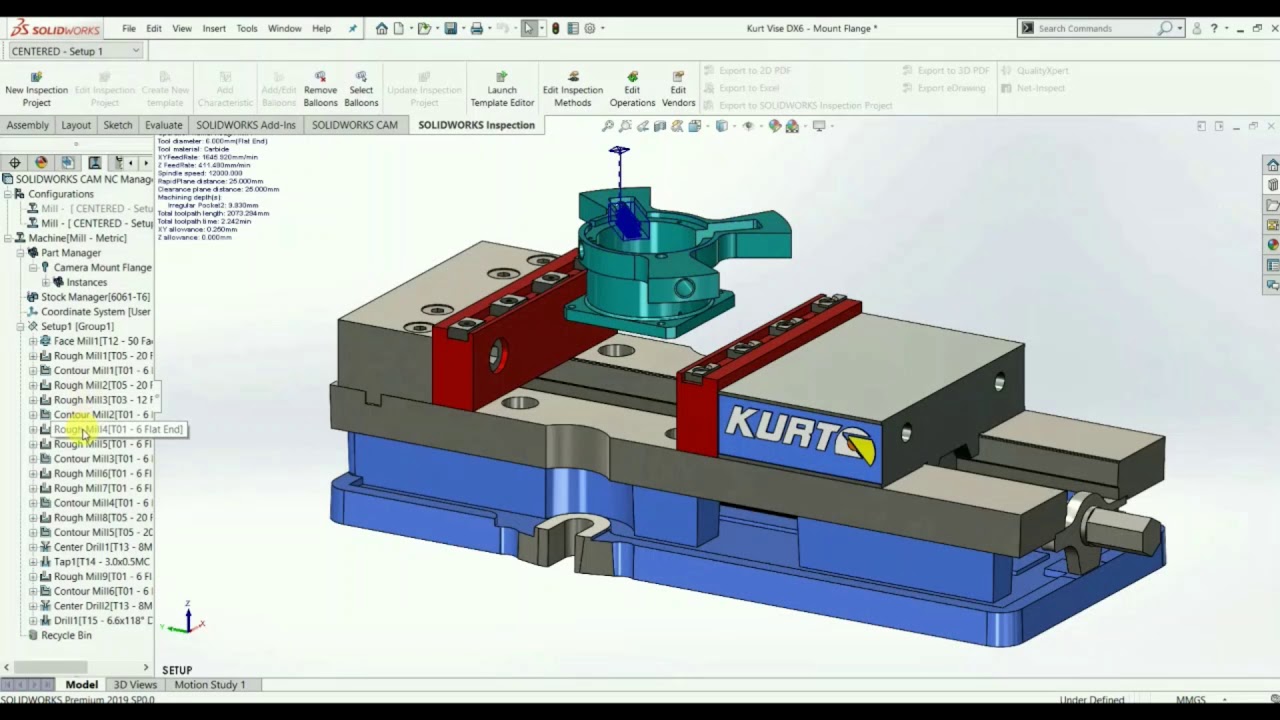Click the Print icon

(477, 28)
